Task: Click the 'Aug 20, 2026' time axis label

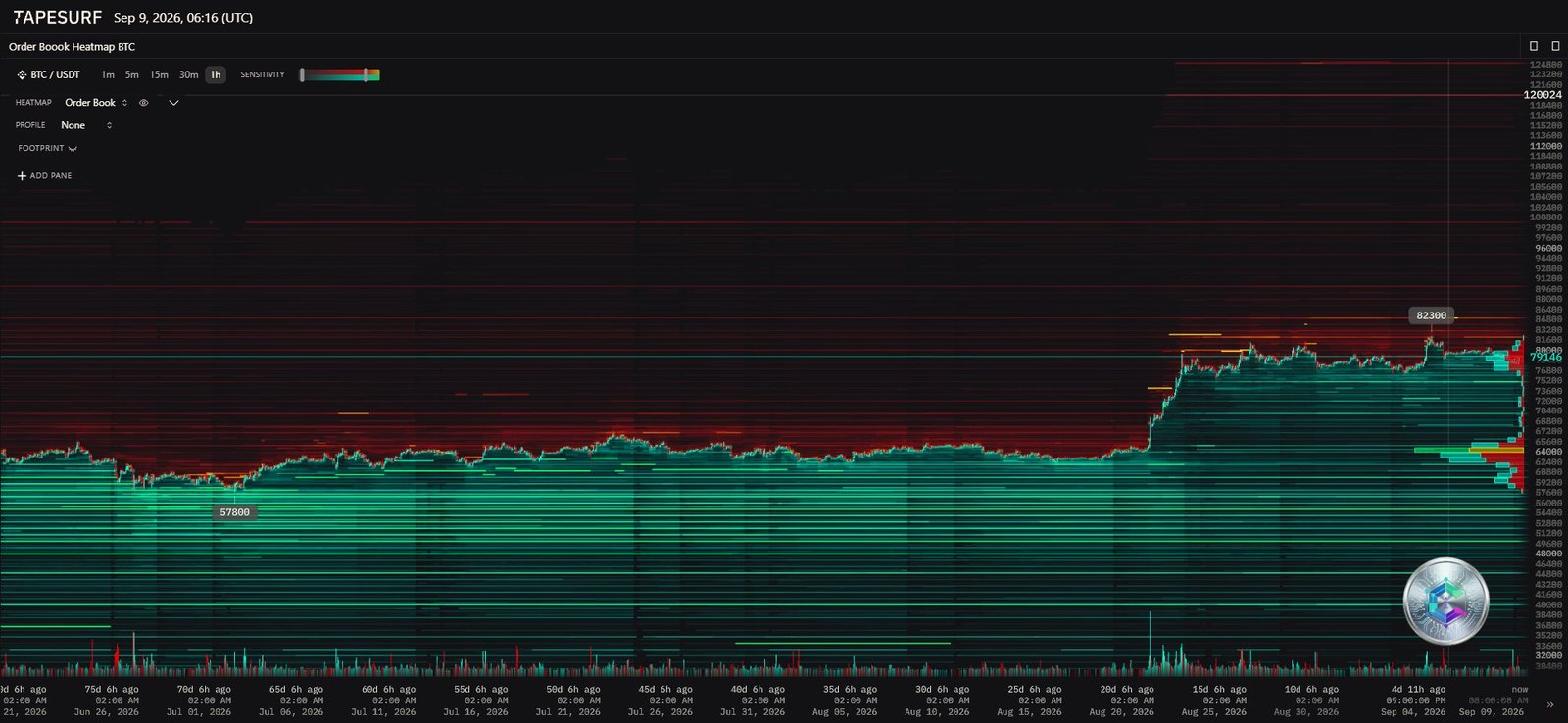Action: 1122,712
